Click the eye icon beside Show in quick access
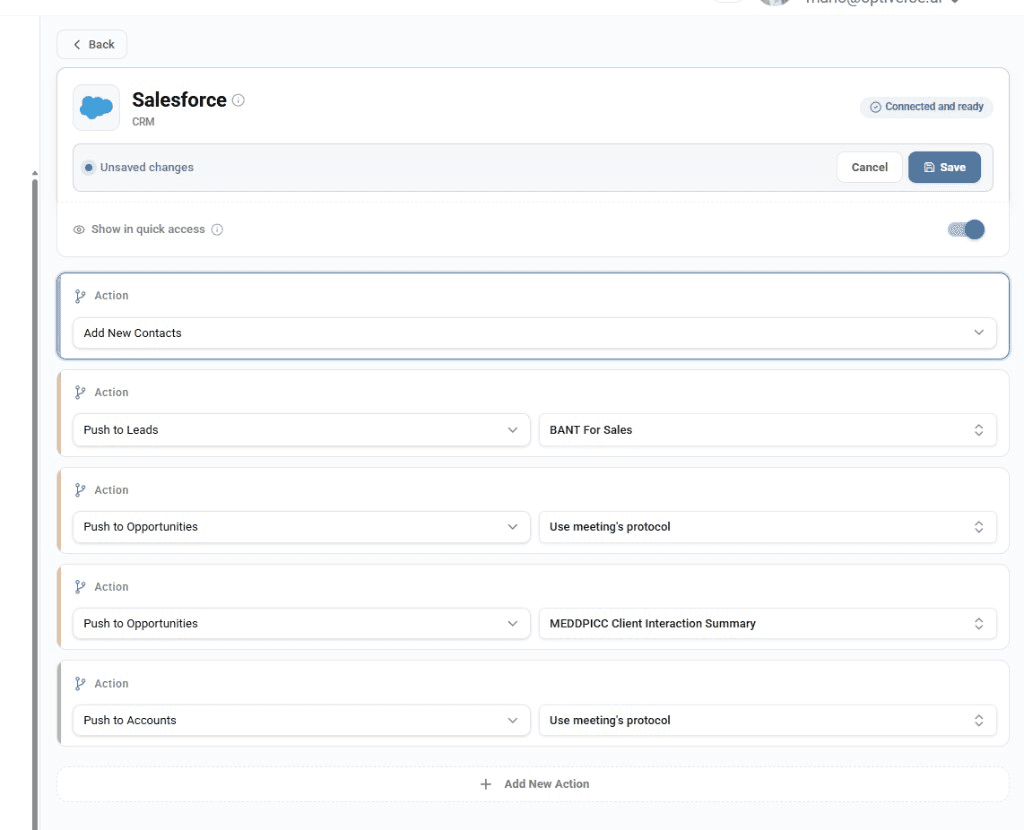This screenshot has height=830, width=1024. tap(79, 229)
